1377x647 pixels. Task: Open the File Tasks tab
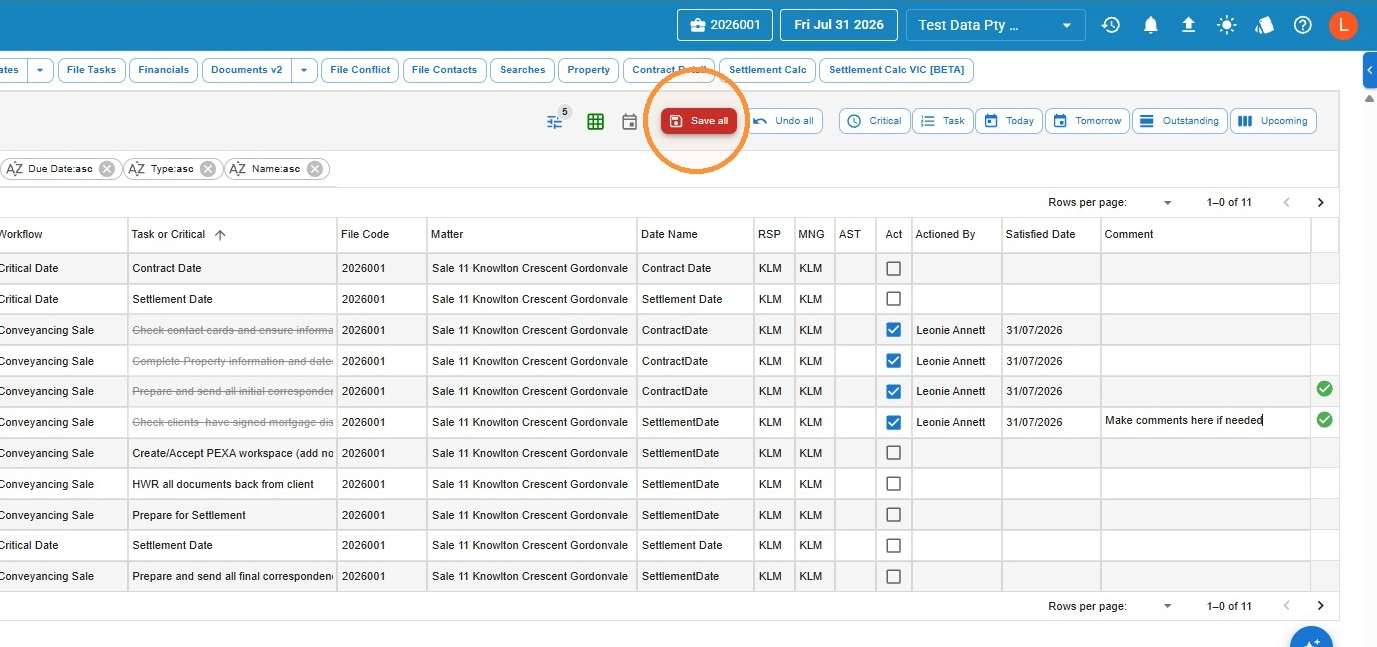(92, 70)
